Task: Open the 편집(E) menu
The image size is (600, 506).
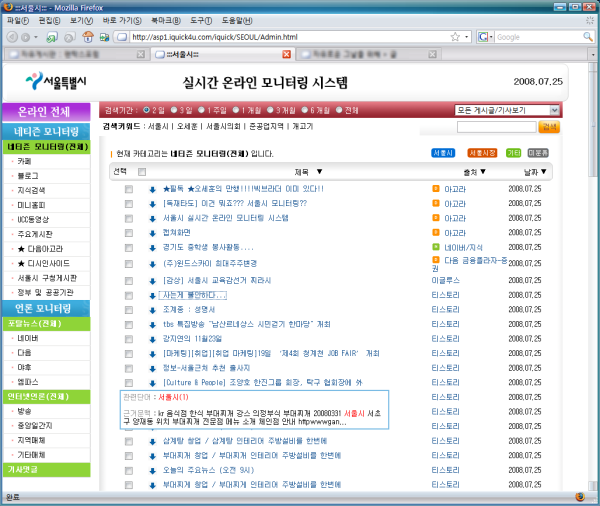Action: tap(49, 21)
